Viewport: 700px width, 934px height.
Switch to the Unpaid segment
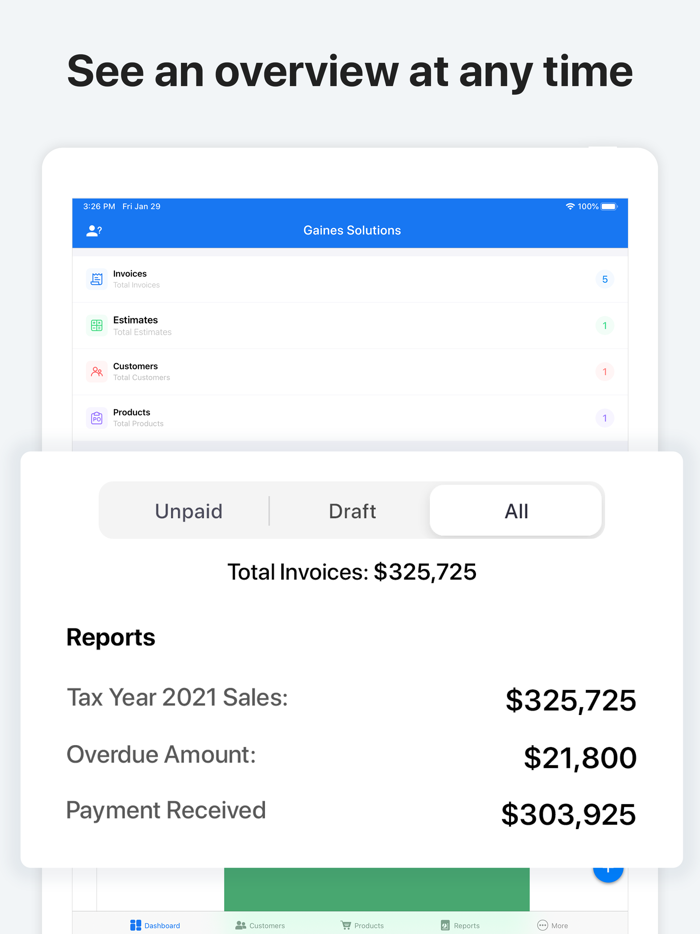[188, 511]
